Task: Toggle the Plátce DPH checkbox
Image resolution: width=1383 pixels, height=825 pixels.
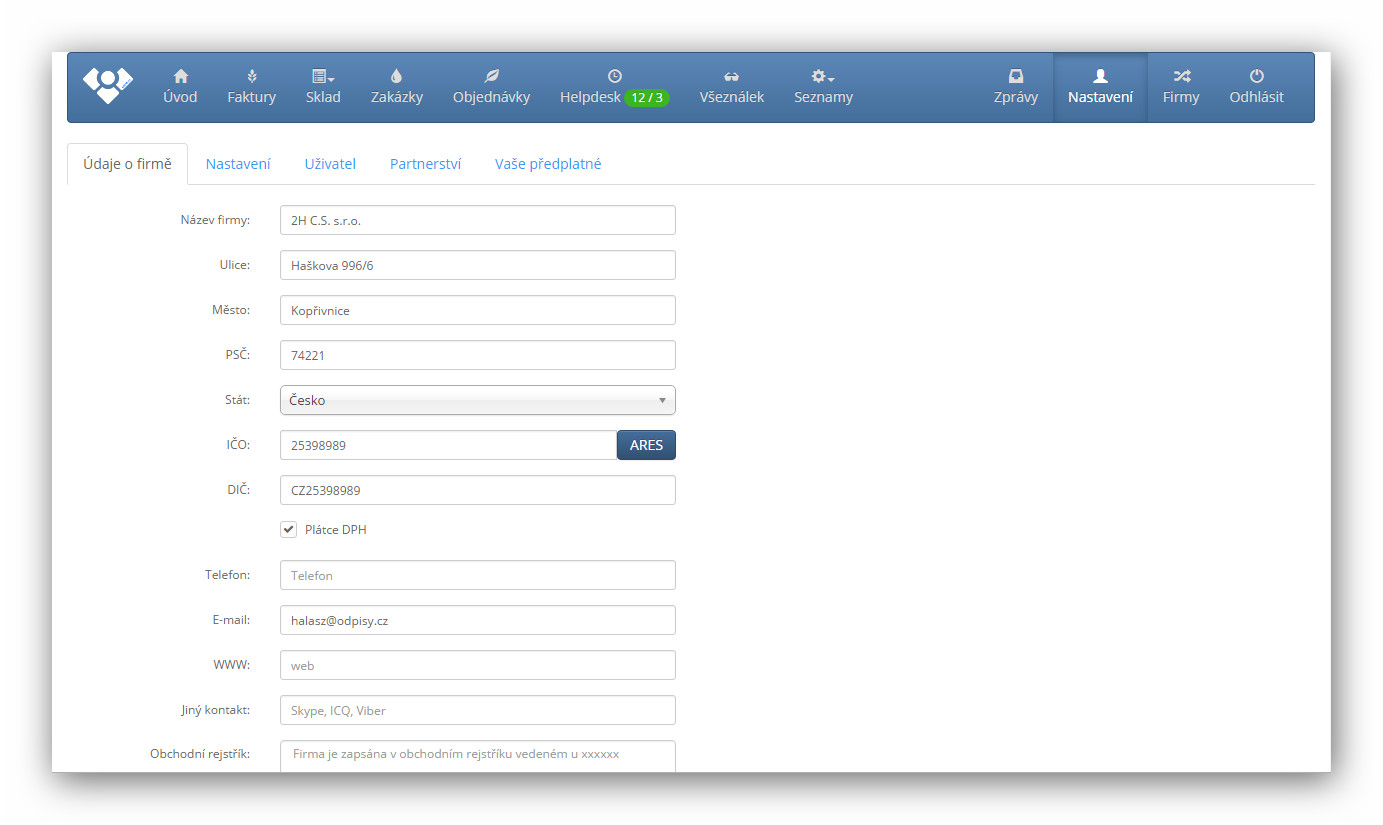Action: (289, 529)
